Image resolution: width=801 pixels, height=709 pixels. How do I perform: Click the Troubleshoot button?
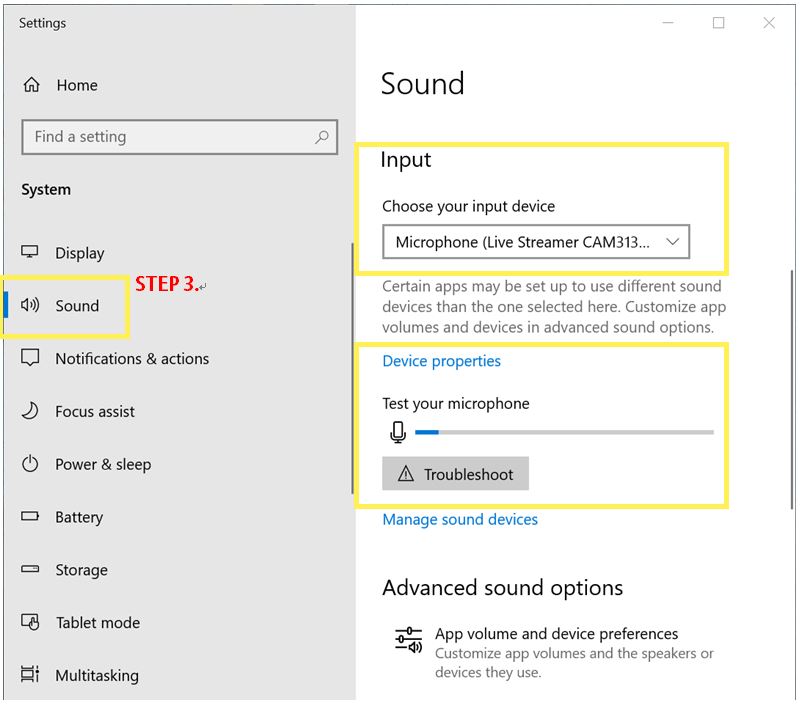click(455, 474)
